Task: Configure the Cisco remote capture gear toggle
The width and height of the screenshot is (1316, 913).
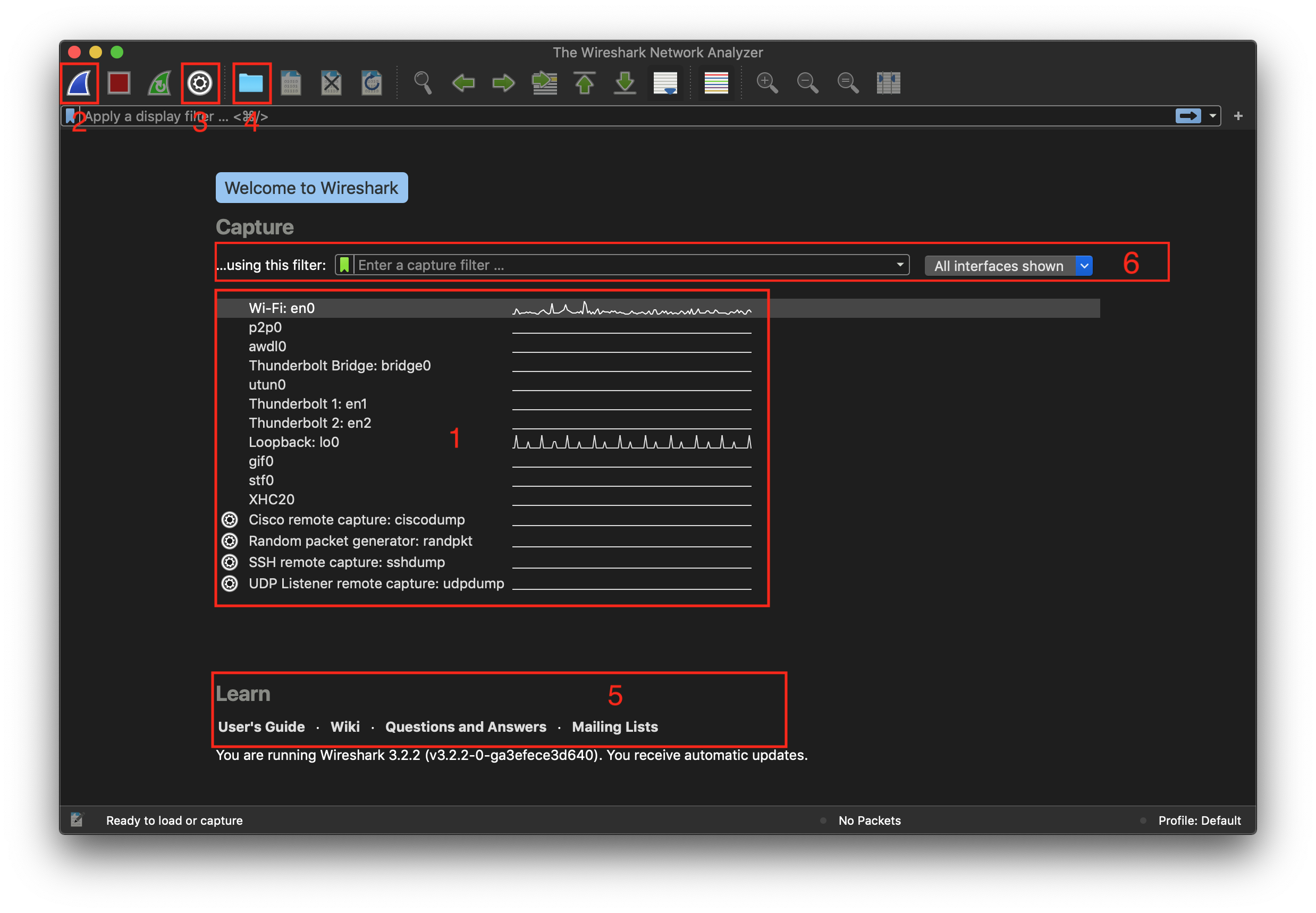Action: tap(230, 519)
